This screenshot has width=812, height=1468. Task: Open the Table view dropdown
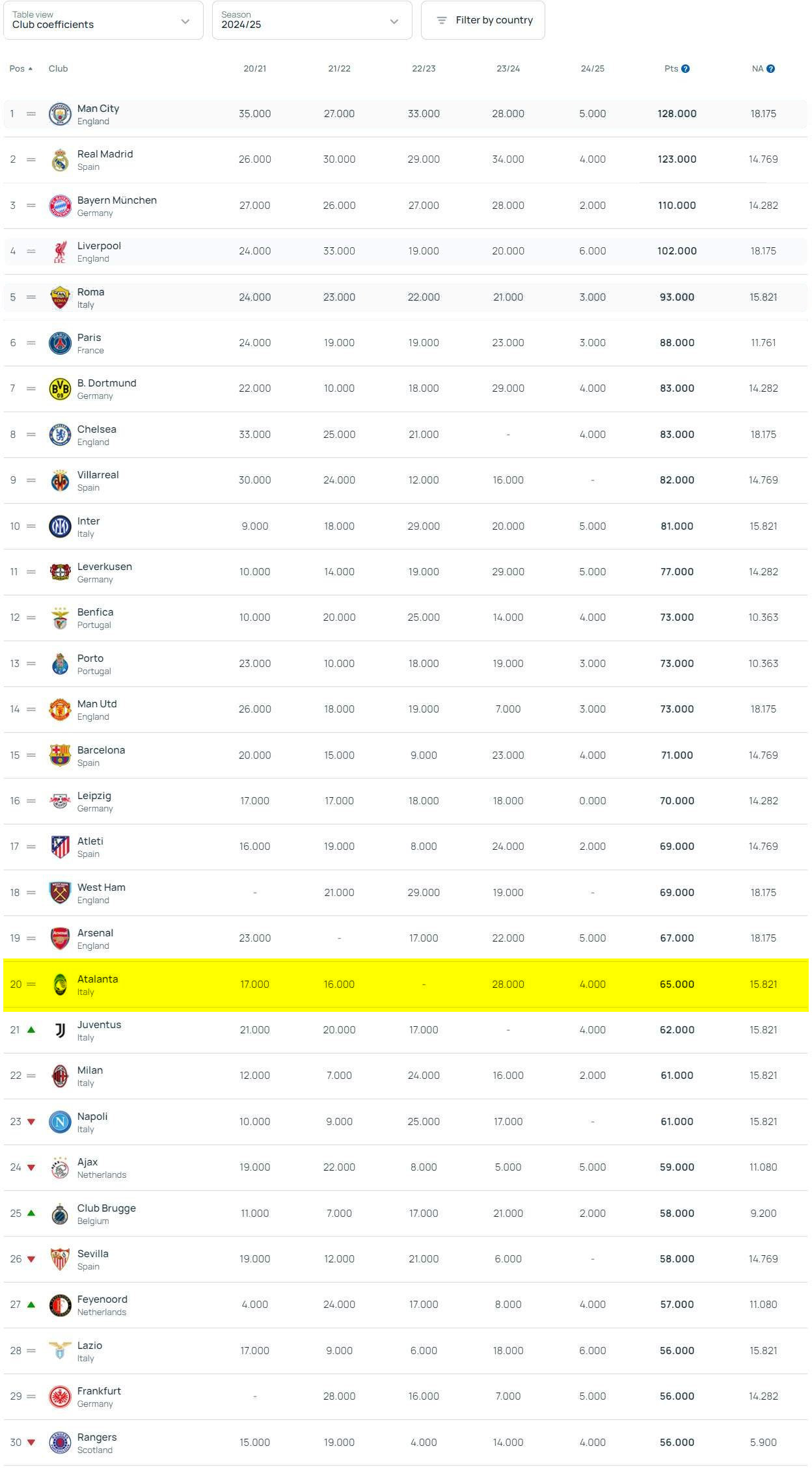coord(103,20)
